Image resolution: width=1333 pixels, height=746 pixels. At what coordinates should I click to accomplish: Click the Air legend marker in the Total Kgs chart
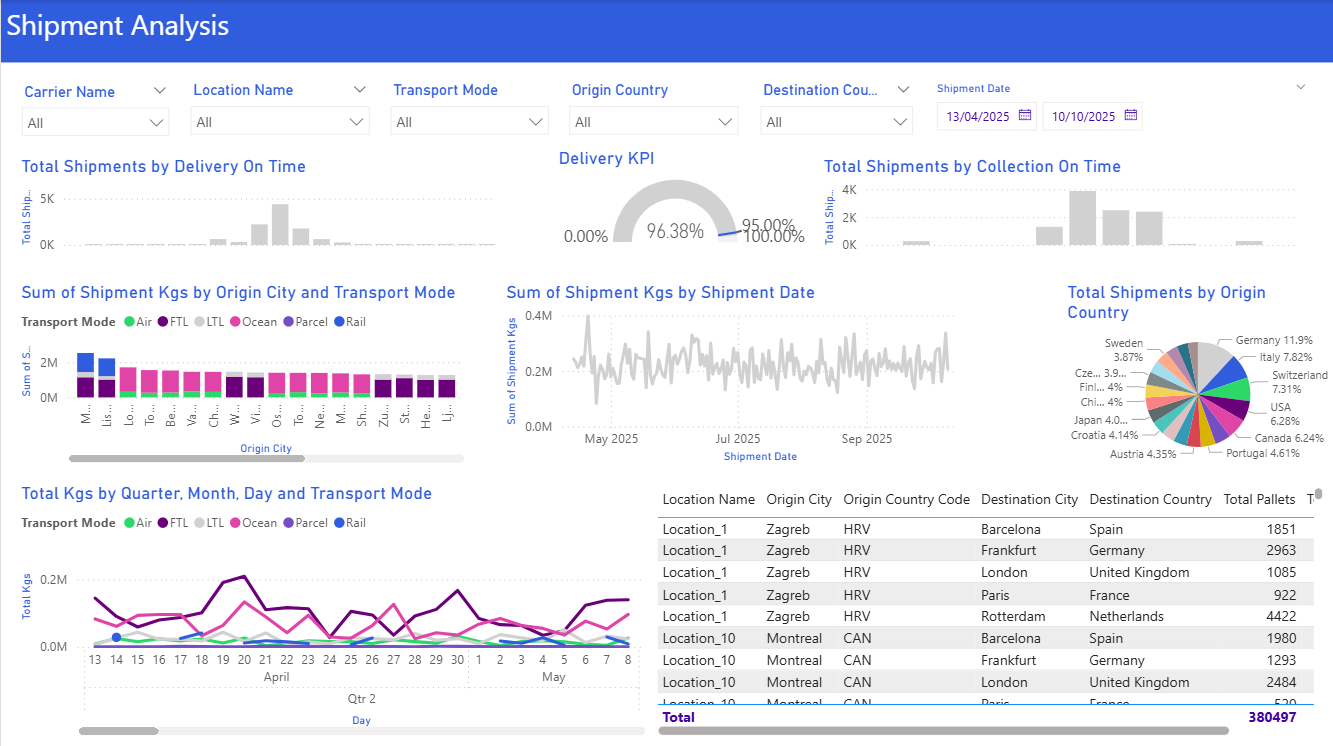pyautogui.click(x=129, y=523)
